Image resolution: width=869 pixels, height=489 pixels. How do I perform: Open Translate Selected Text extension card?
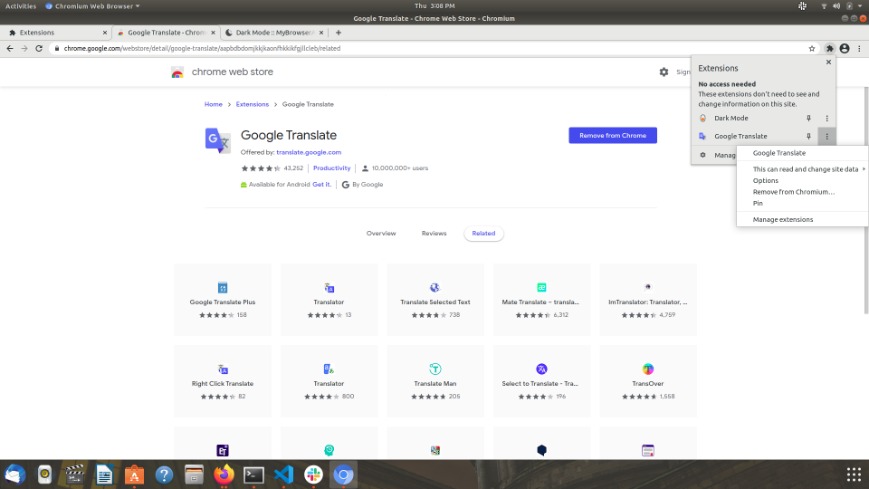click(435, 299)
